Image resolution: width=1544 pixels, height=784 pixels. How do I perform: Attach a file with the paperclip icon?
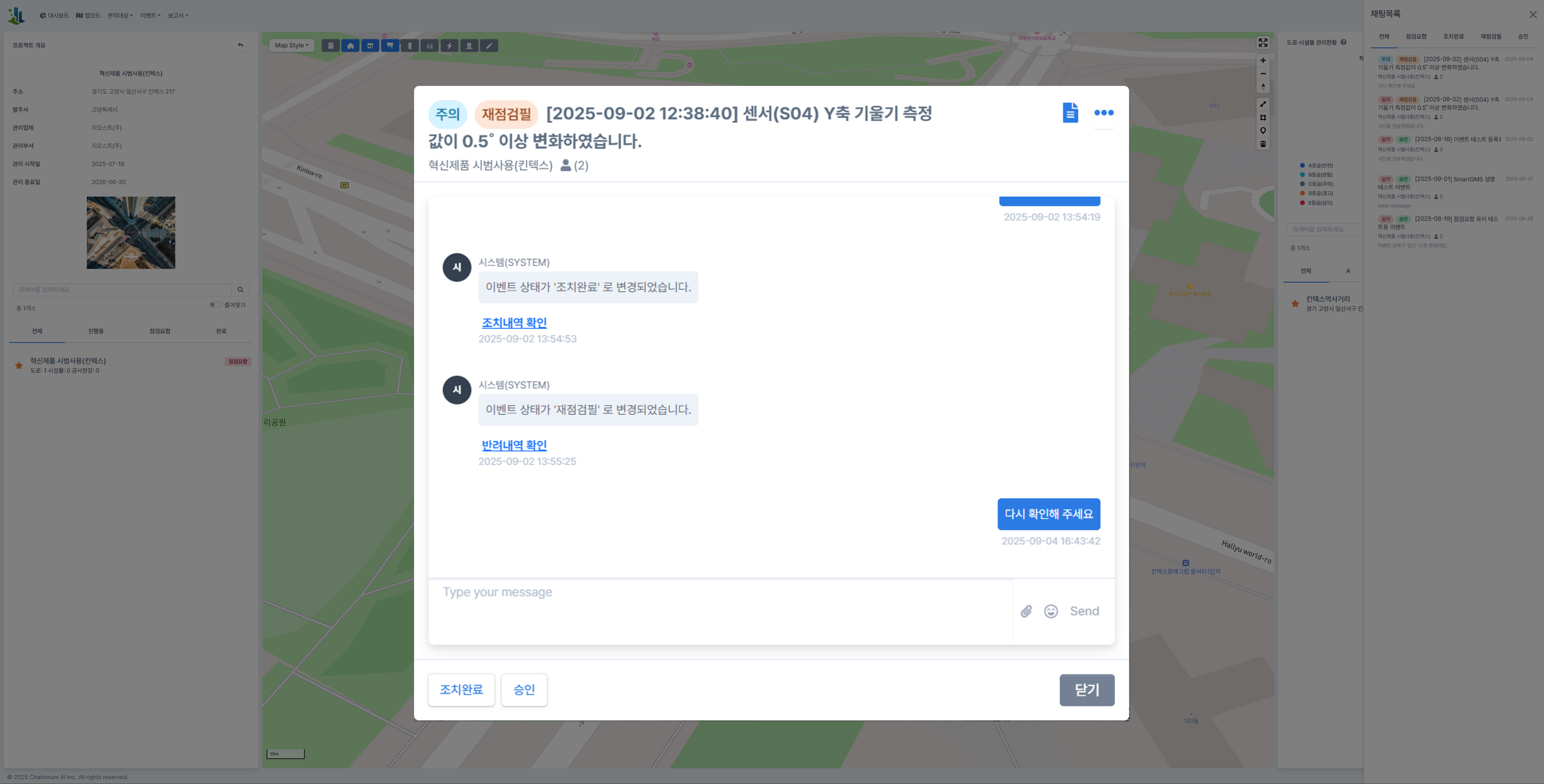[x=1026, y=611]
